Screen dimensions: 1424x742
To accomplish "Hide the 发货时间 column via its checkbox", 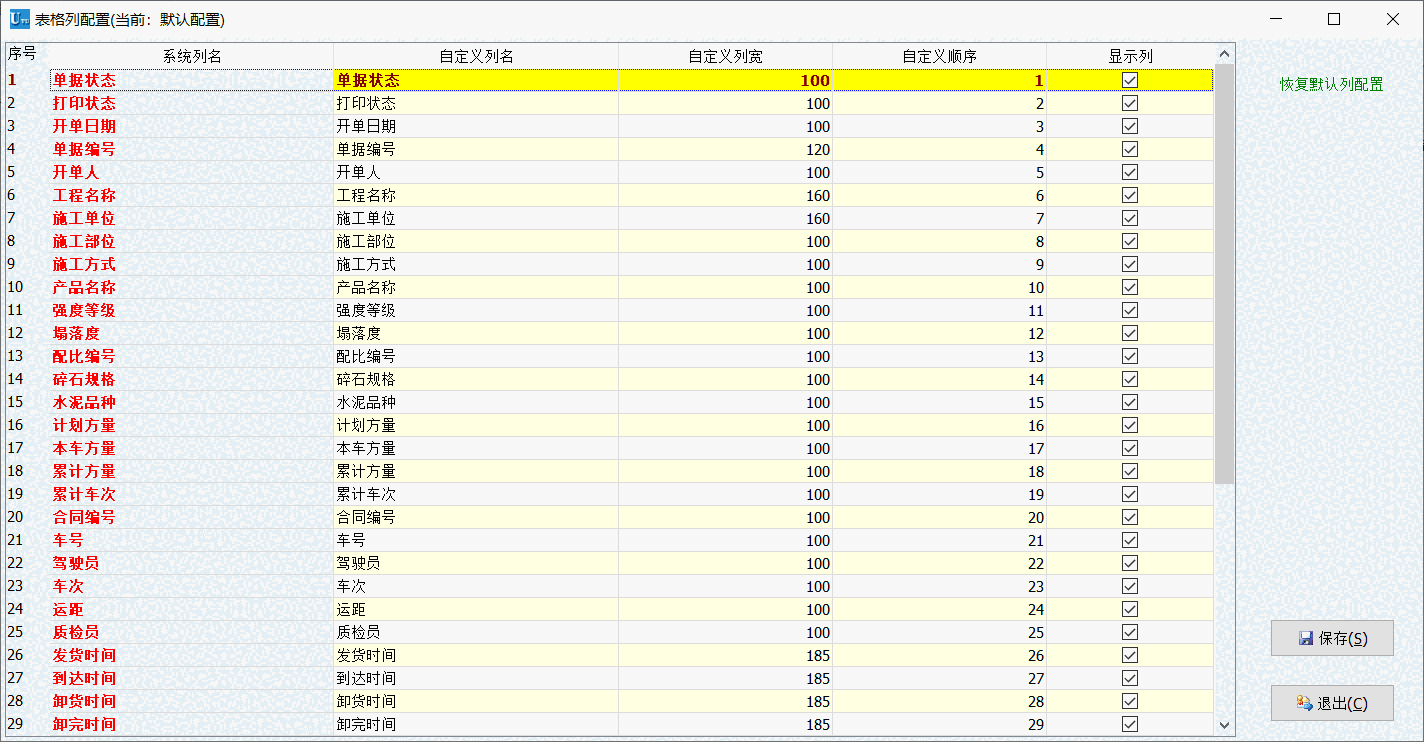I will (x=1130, y=655).
